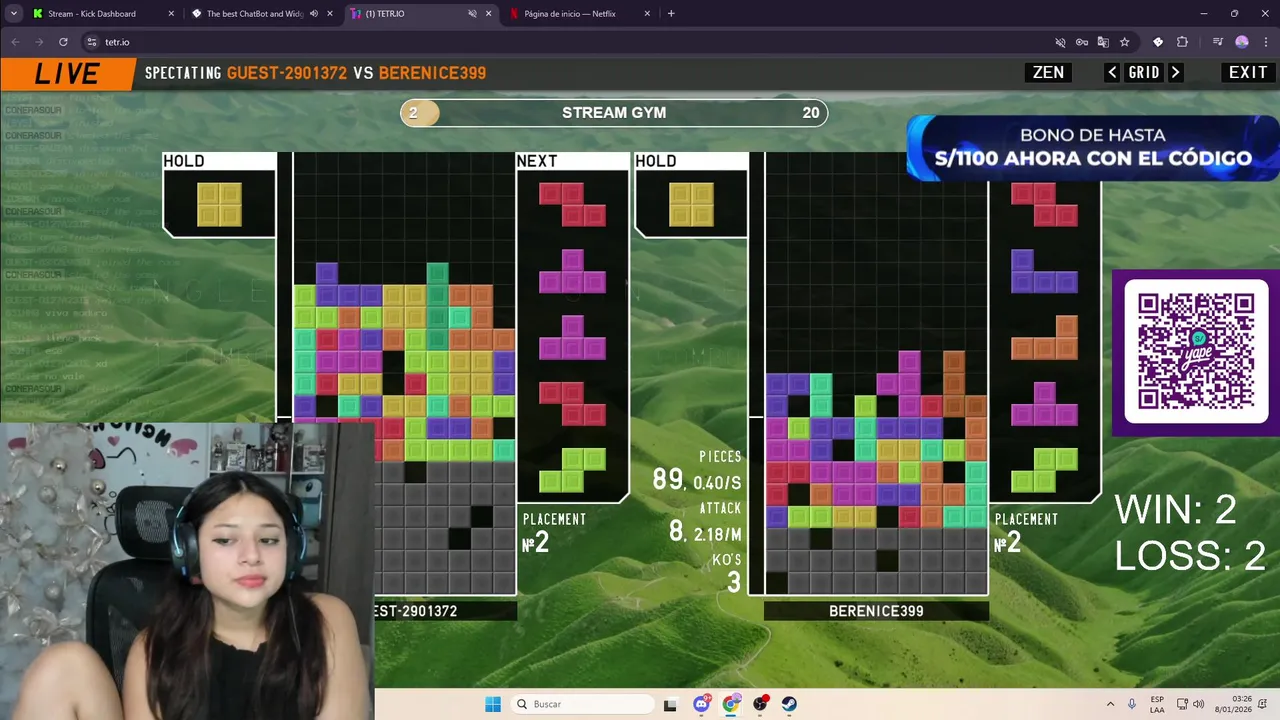Image resolution: width=1280 pixels, height=720 pixels.
Task: Click the STREAM GYM score bar
Action: (614, 113)
